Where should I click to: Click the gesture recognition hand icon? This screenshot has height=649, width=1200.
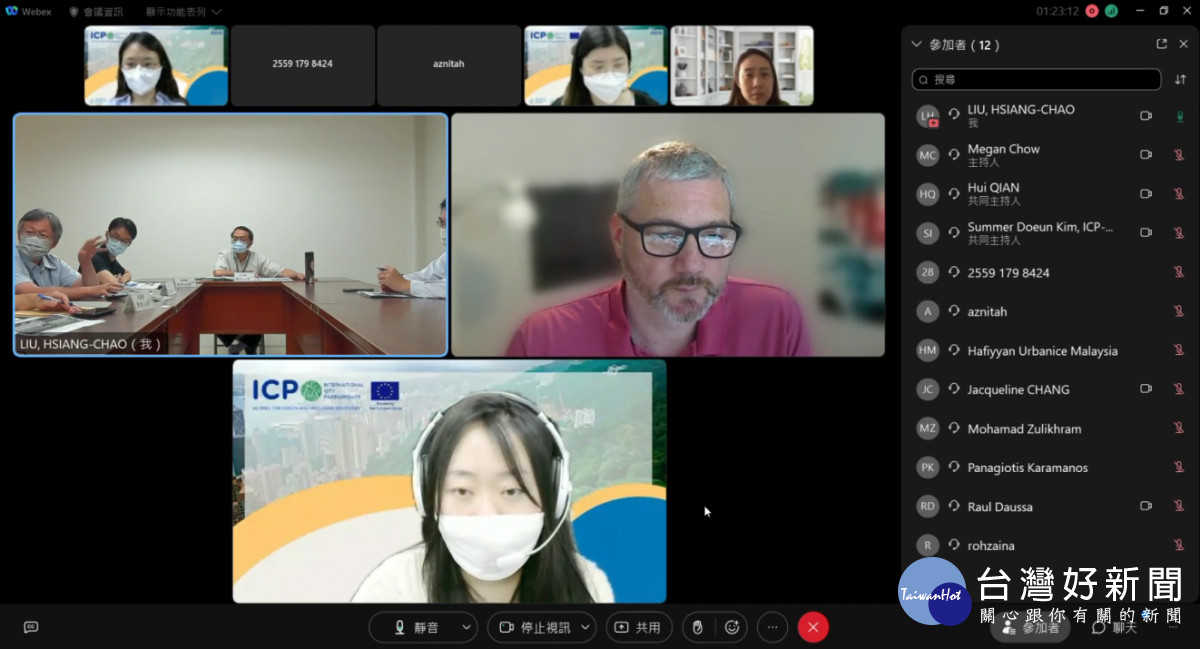[x=698, y=627]
